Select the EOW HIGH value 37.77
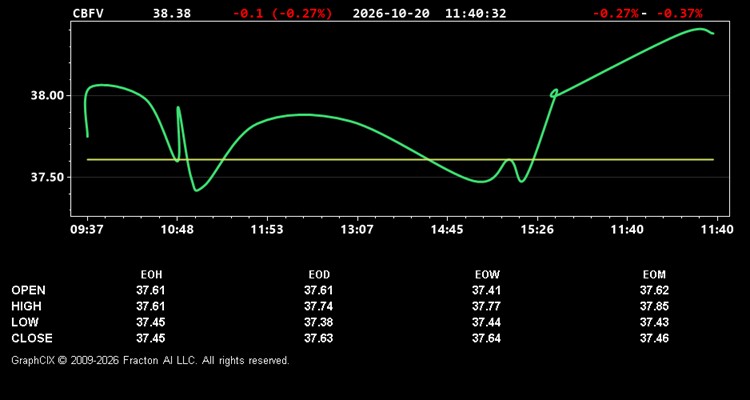Screen dimensions: 750x400 [x=486, y=306]
